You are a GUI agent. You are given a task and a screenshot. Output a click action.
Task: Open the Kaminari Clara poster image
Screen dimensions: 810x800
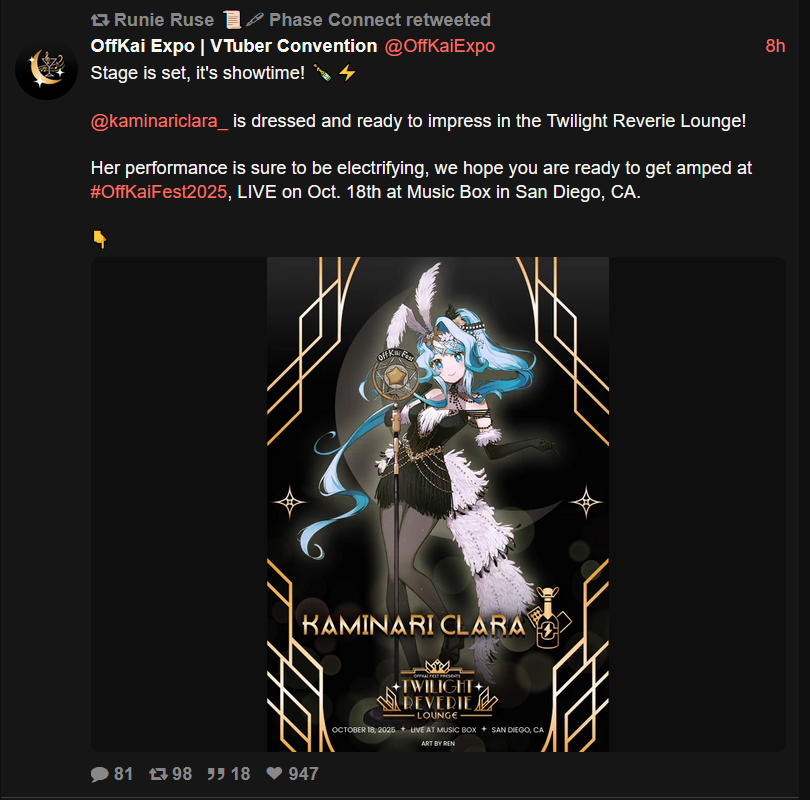[x=438, y=504]
